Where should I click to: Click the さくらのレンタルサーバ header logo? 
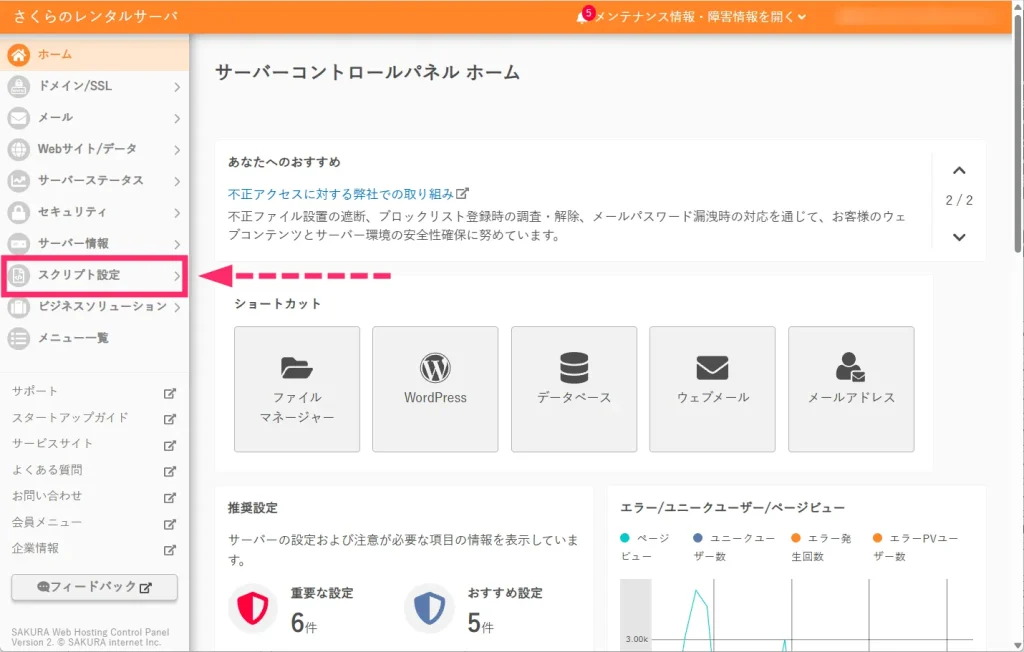tap(95, 16)
